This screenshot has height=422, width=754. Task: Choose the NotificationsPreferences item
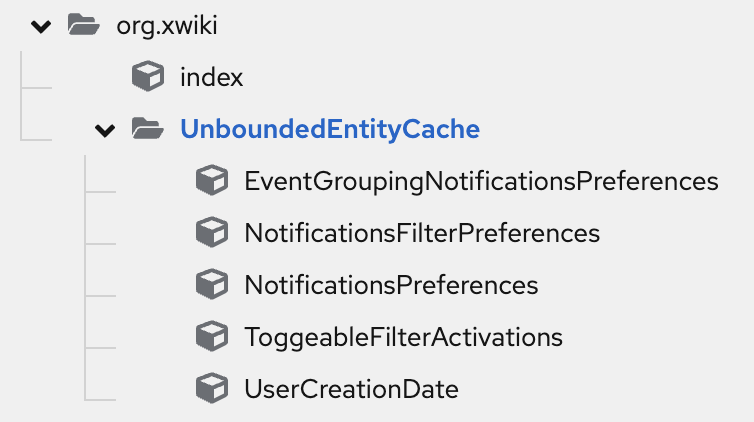(391, 285)
